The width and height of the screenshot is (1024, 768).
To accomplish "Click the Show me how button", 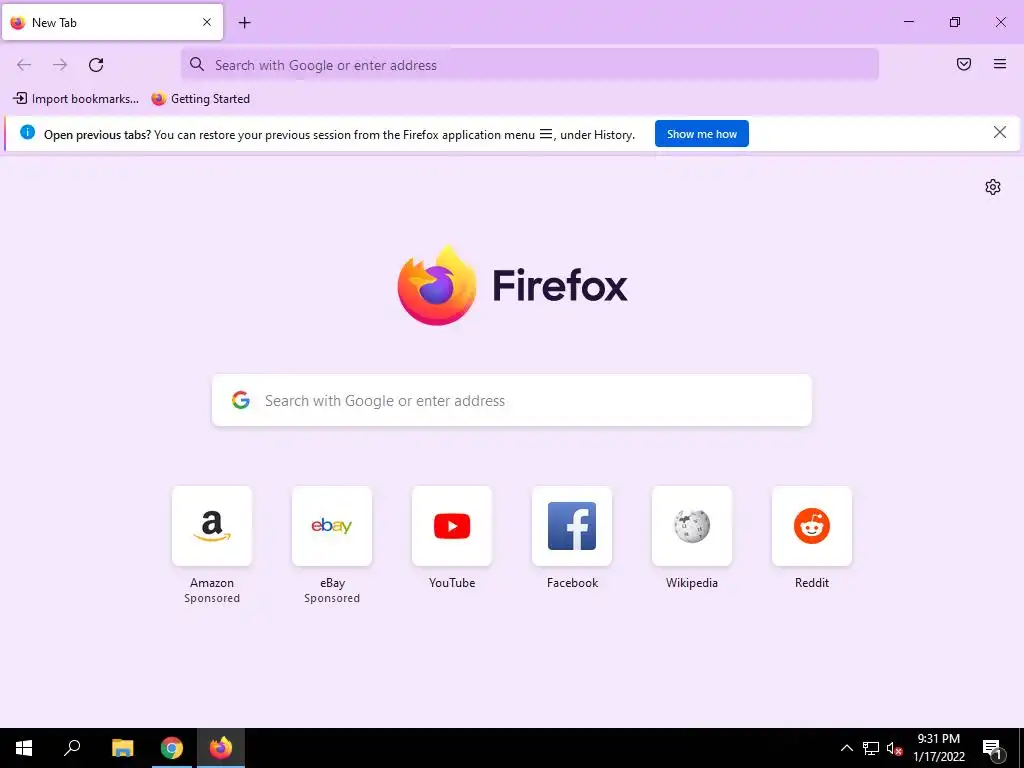I will click(x=701, y=134).
